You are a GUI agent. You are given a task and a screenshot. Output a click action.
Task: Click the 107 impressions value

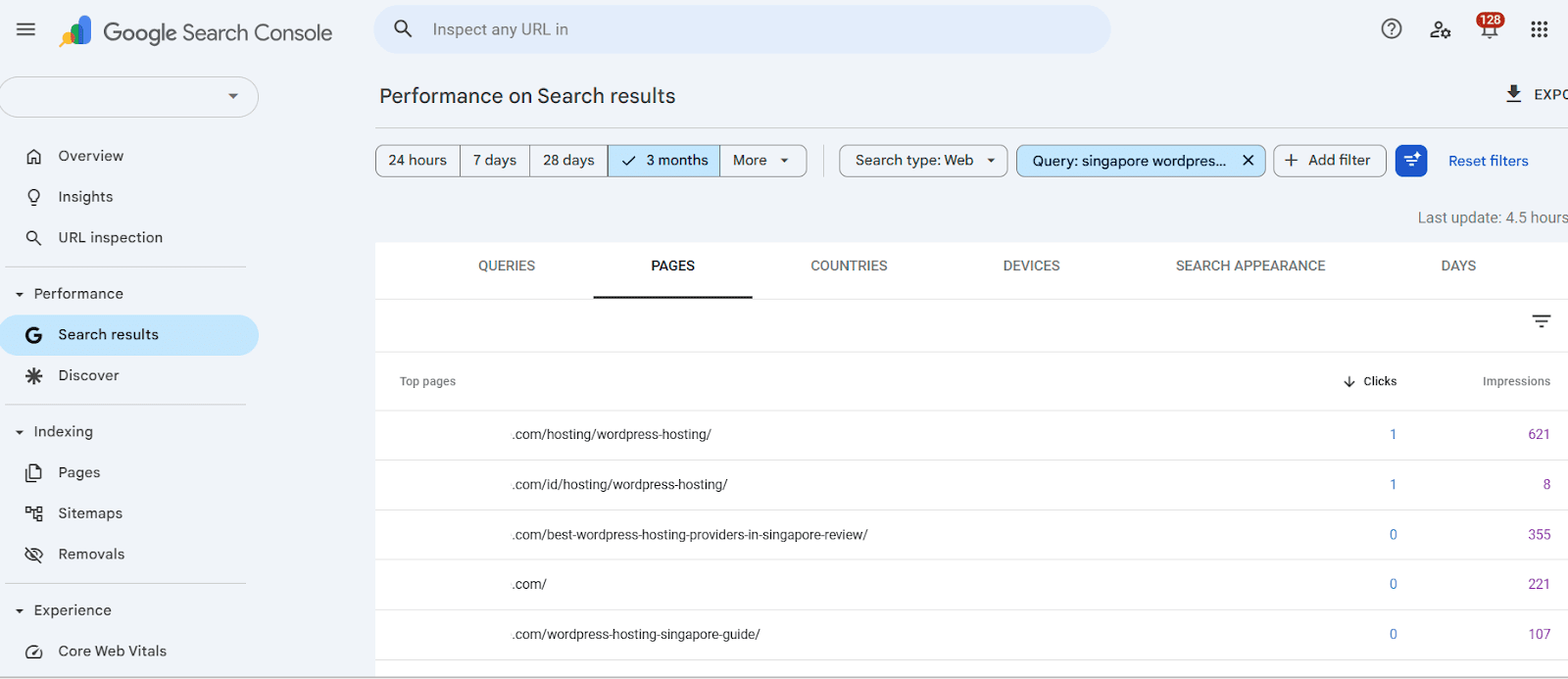pos(1539,635)
